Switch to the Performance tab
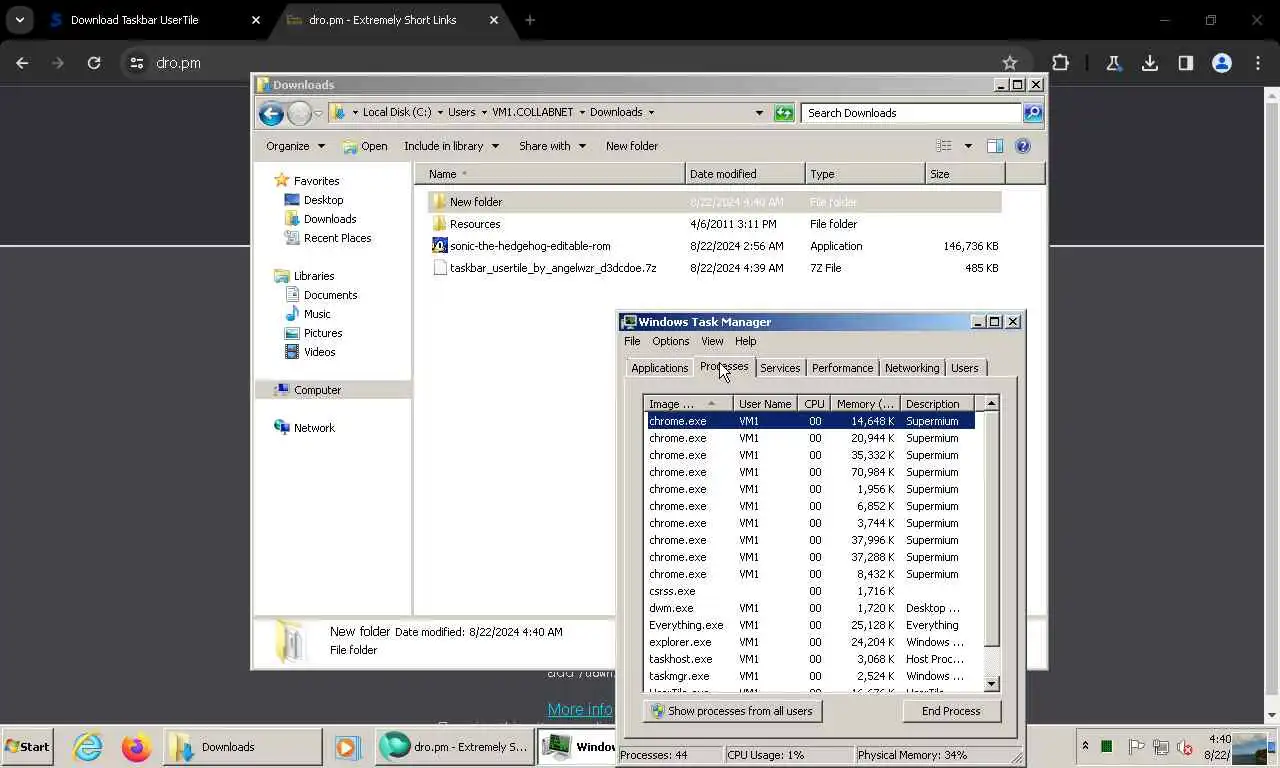Viewport: 1280px width, 768px height. 842,368
